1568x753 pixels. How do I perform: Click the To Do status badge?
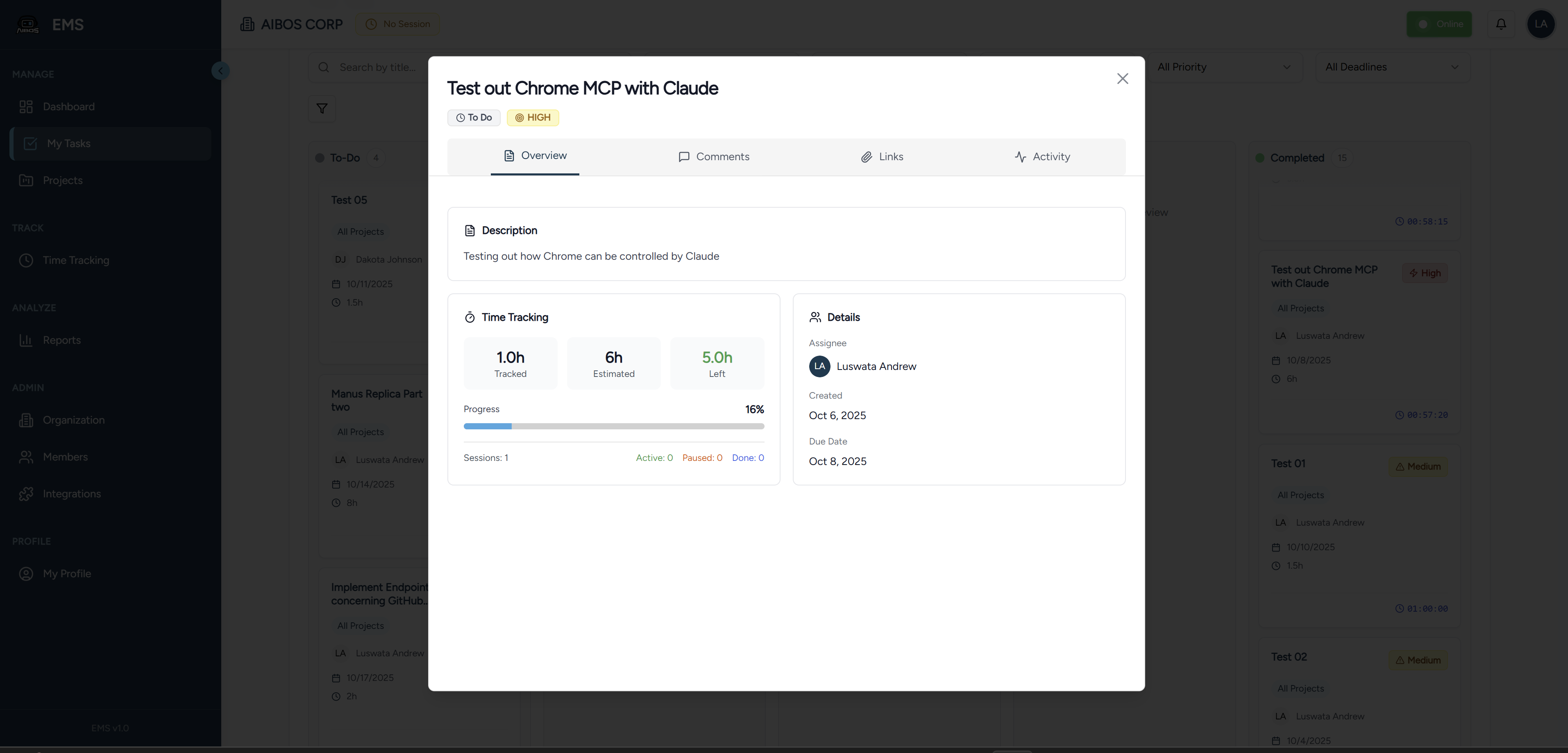[474, 118]
